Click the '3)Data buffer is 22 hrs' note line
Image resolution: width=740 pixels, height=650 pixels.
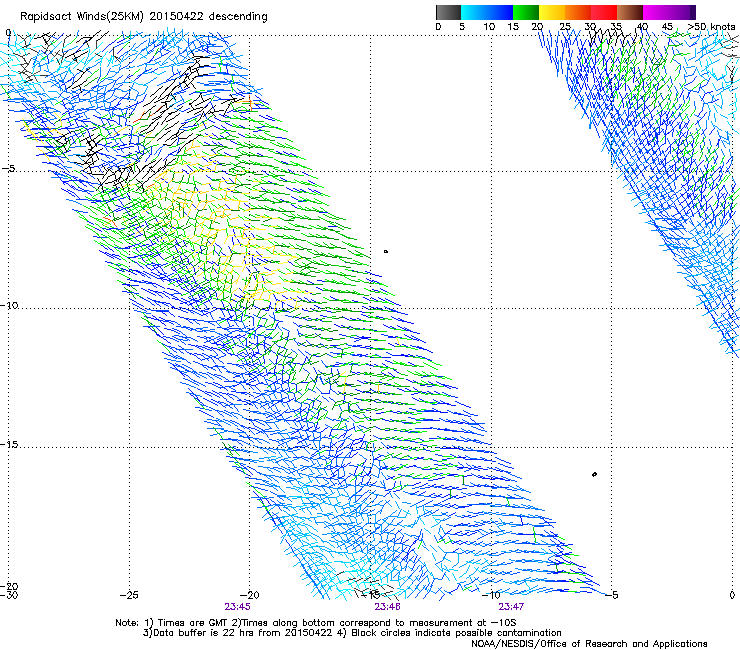point(352,633)
